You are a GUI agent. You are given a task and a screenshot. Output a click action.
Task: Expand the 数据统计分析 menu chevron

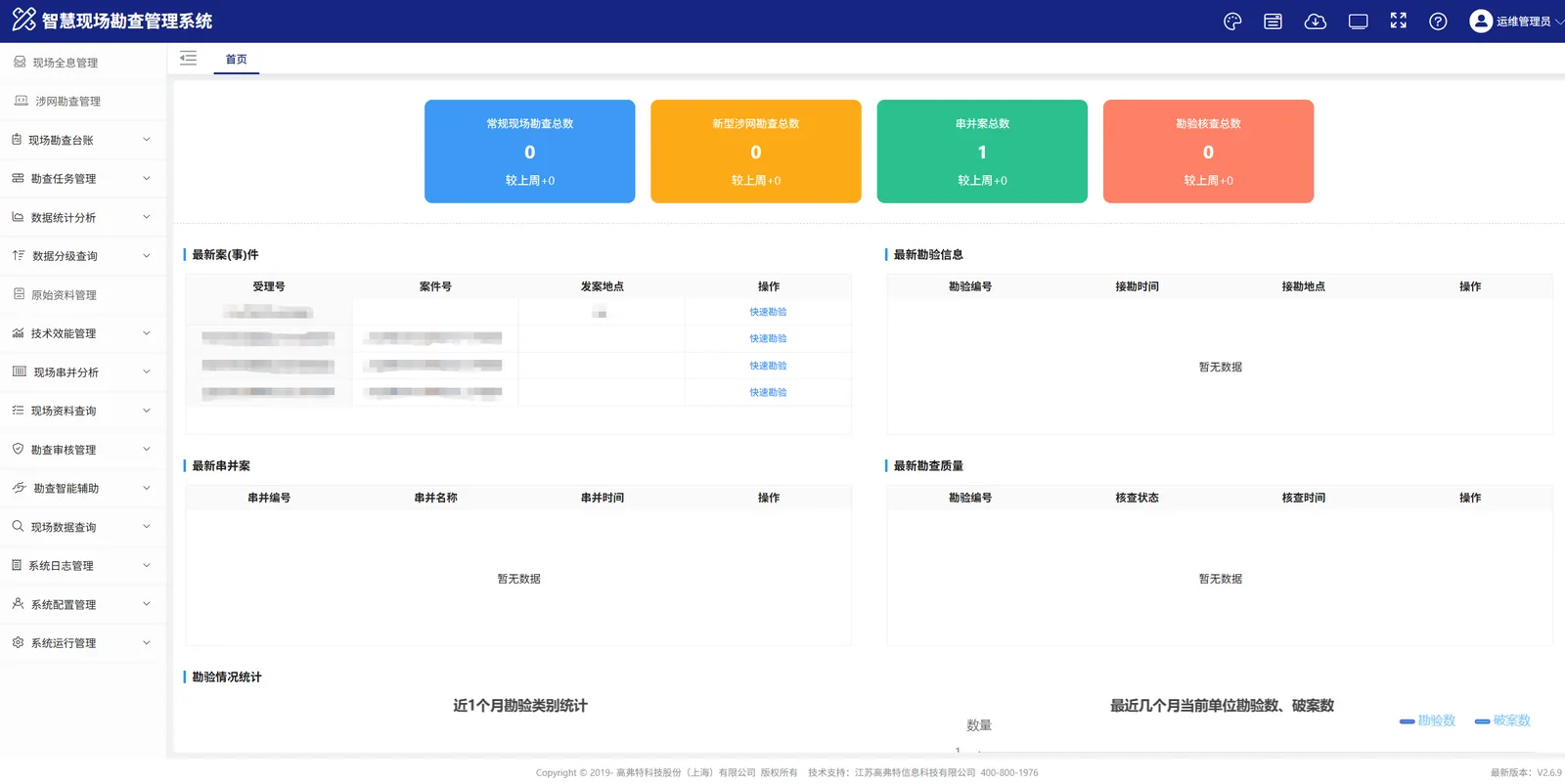[147, 217]
